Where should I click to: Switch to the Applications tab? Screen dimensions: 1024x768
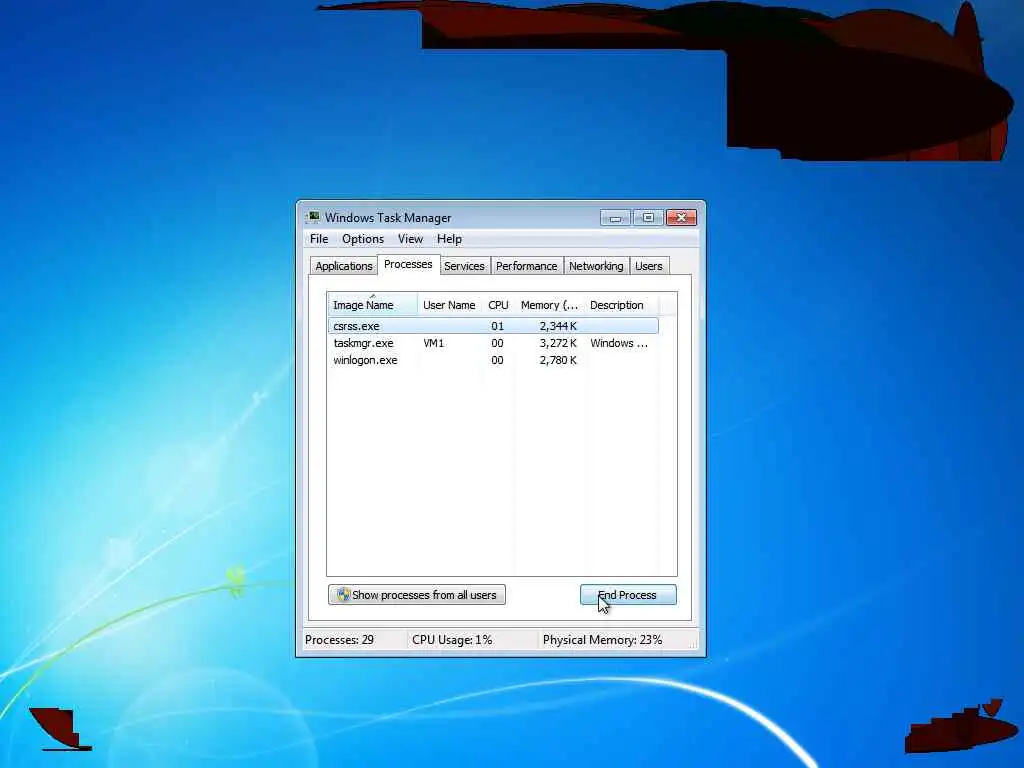tap(344, 266)
